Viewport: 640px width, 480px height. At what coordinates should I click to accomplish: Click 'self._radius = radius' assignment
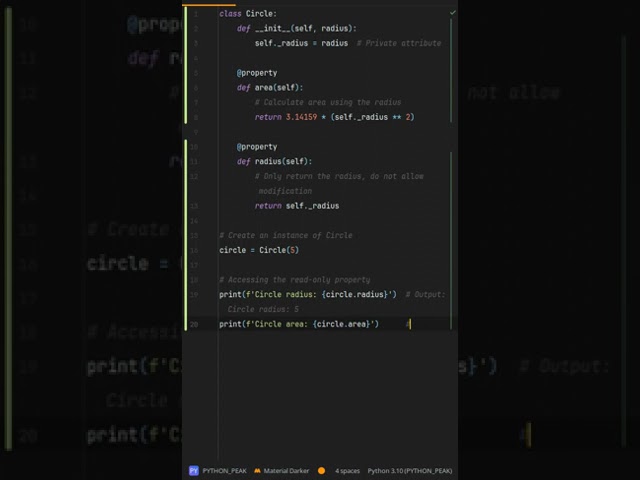302,43
